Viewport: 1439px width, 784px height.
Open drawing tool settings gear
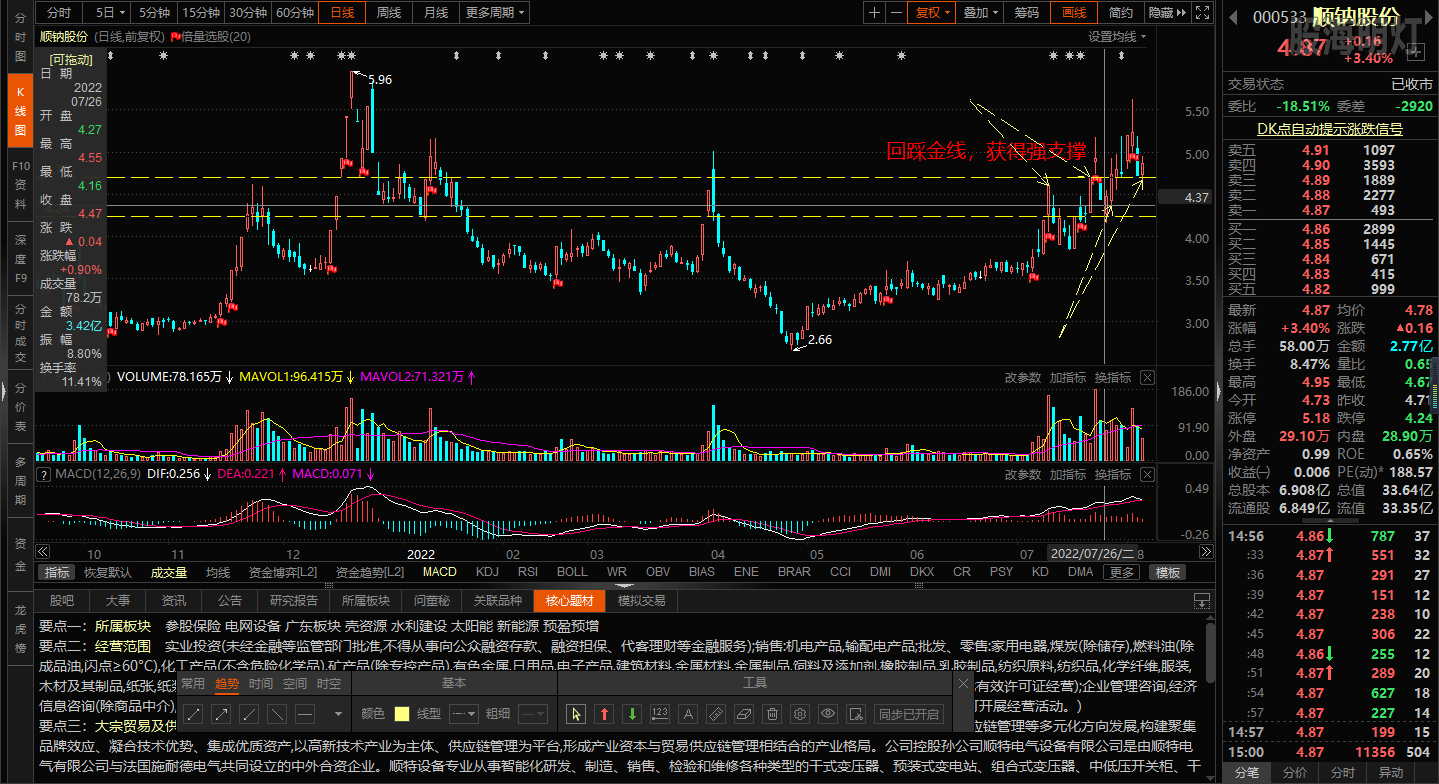tap(800, 714)
